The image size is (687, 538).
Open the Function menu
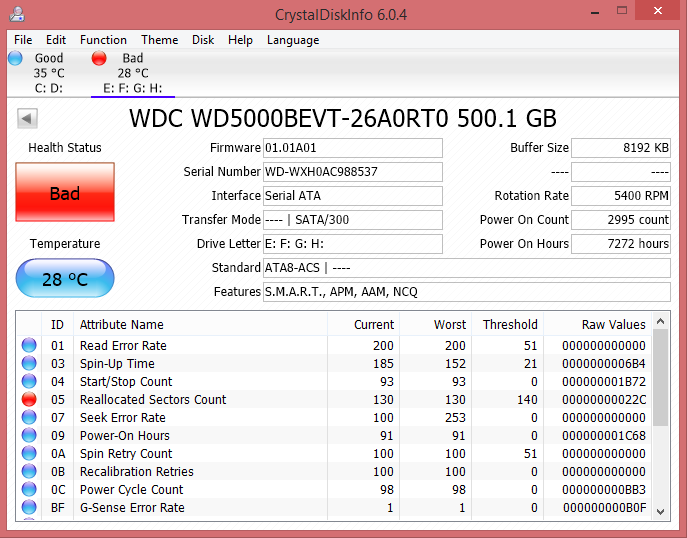[103, 40]
